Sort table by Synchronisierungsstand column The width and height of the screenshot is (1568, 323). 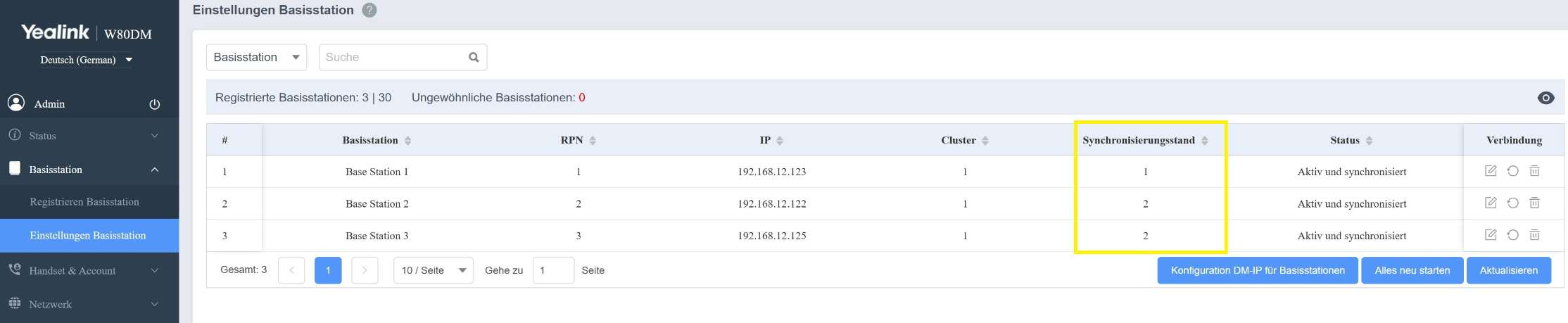point(1204,141)
